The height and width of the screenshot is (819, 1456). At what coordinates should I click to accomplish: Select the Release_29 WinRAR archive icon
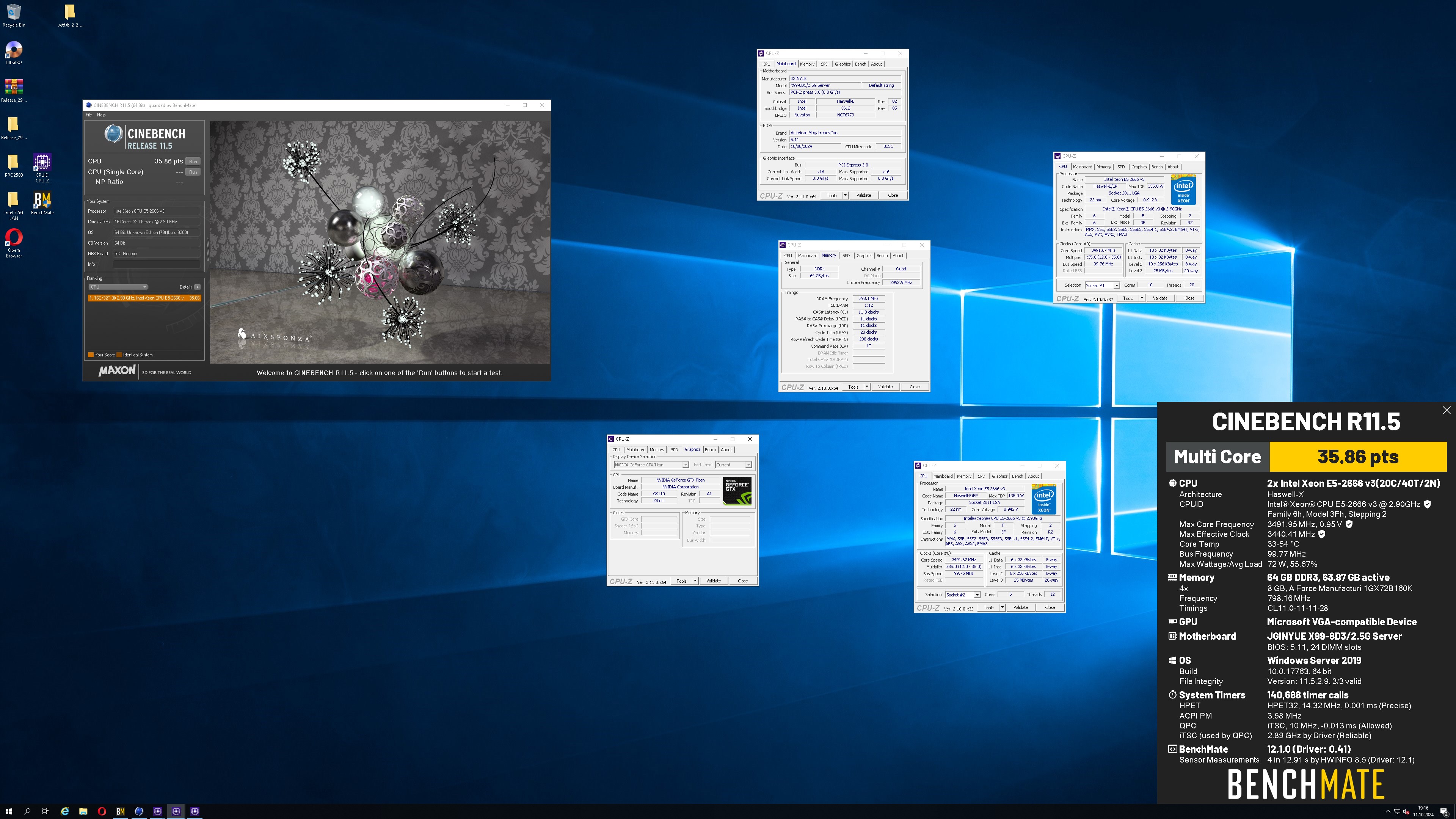(x=14, y=90)
